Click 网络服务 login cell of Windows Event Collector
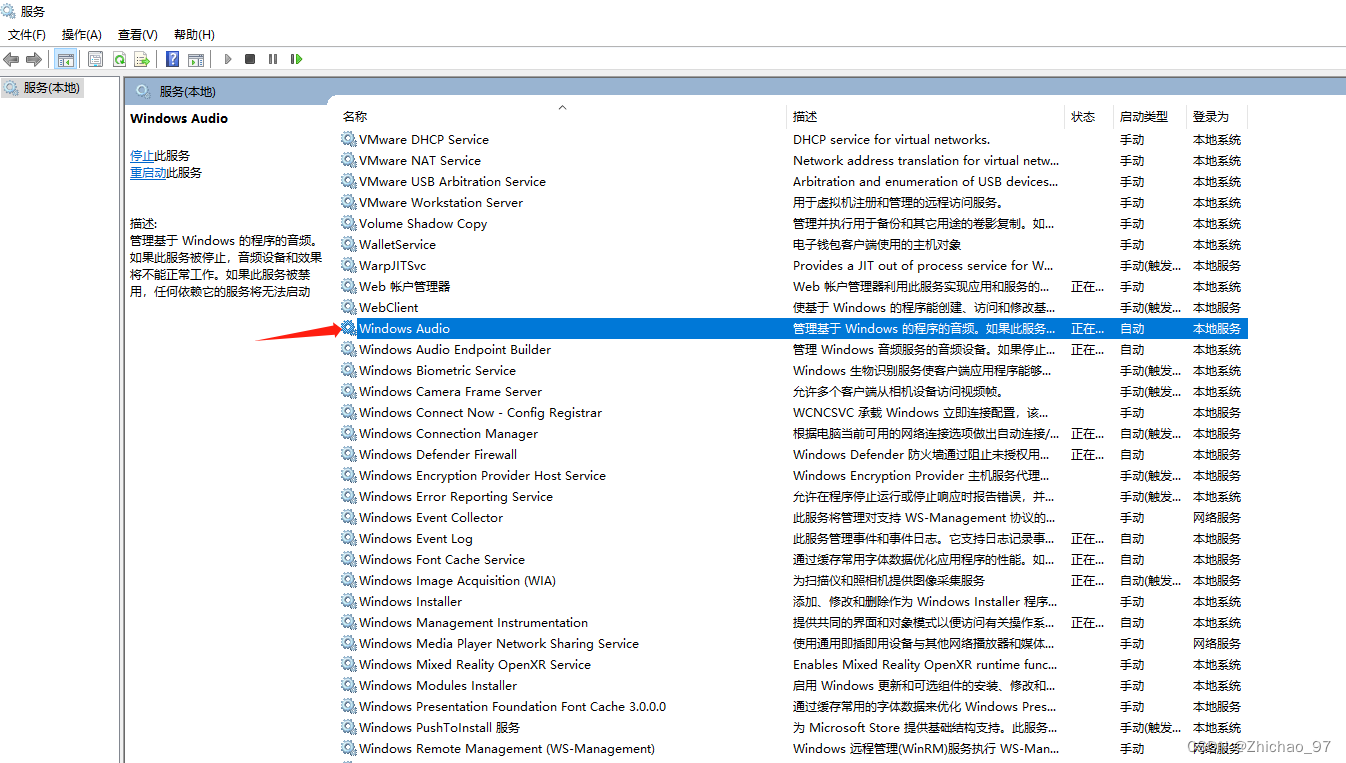The image size is (1346, 763). (x=1217, y=517)
